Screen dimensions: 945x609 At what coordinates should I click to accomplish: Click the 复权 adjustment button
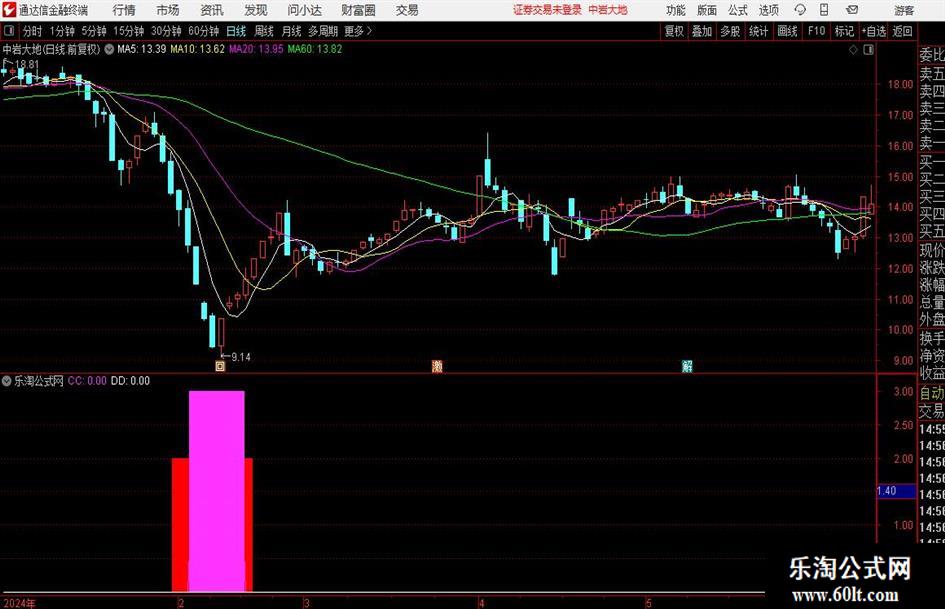(674, 31)
